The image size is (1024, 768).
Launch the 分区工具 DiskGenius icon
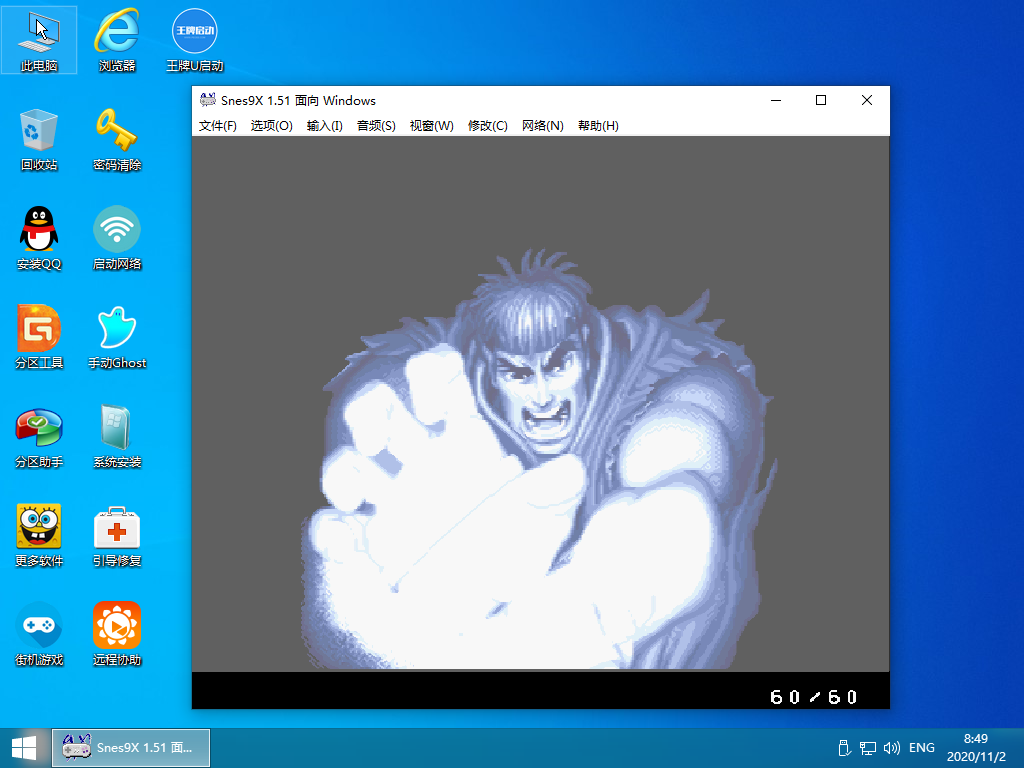tap(39, 337)
